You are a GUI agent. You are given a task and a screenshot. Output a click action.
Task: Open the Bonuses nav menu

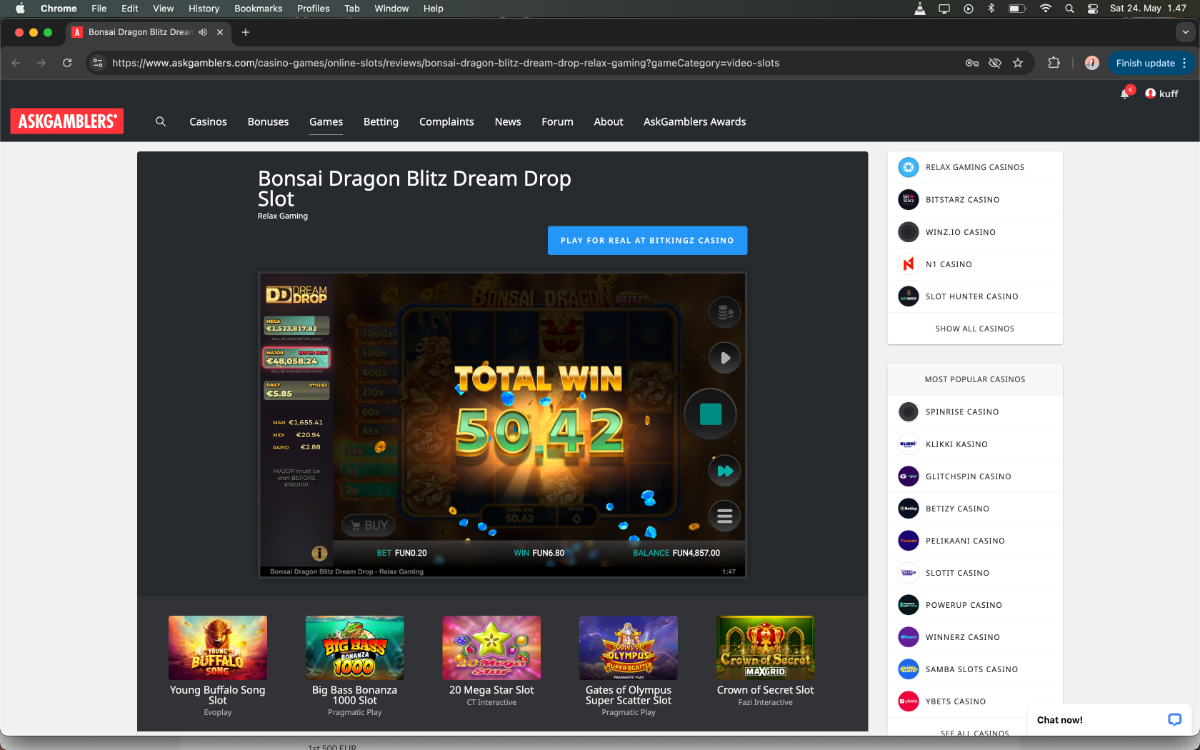click(268, 122)
